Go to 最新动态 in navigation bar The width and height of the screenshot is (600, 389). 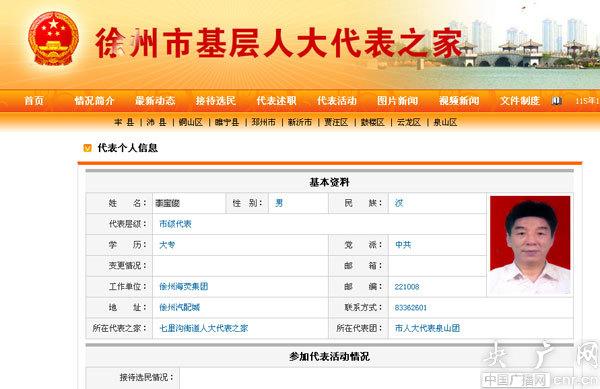pyautogui.click(x=155, y=101)
